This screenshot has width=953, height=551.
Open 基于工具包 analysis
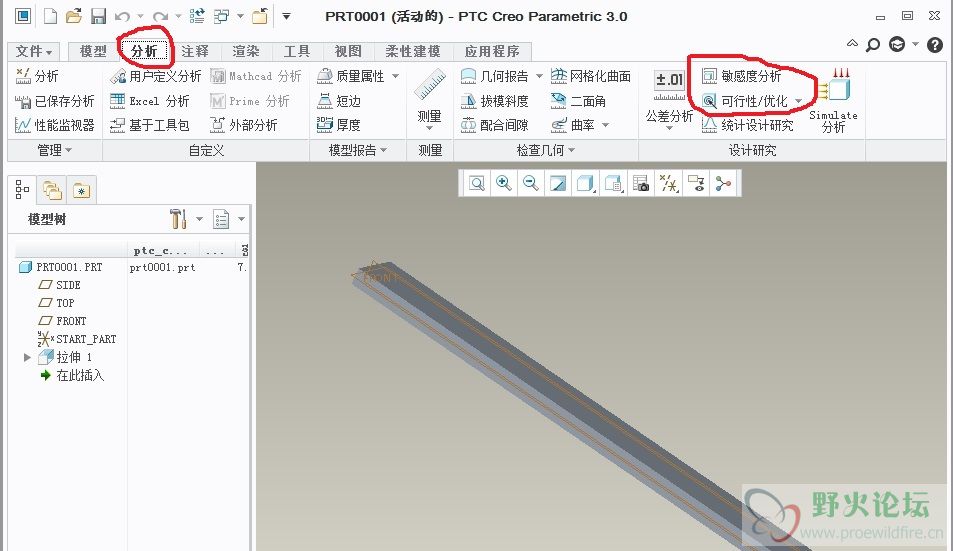coord(150,125)
